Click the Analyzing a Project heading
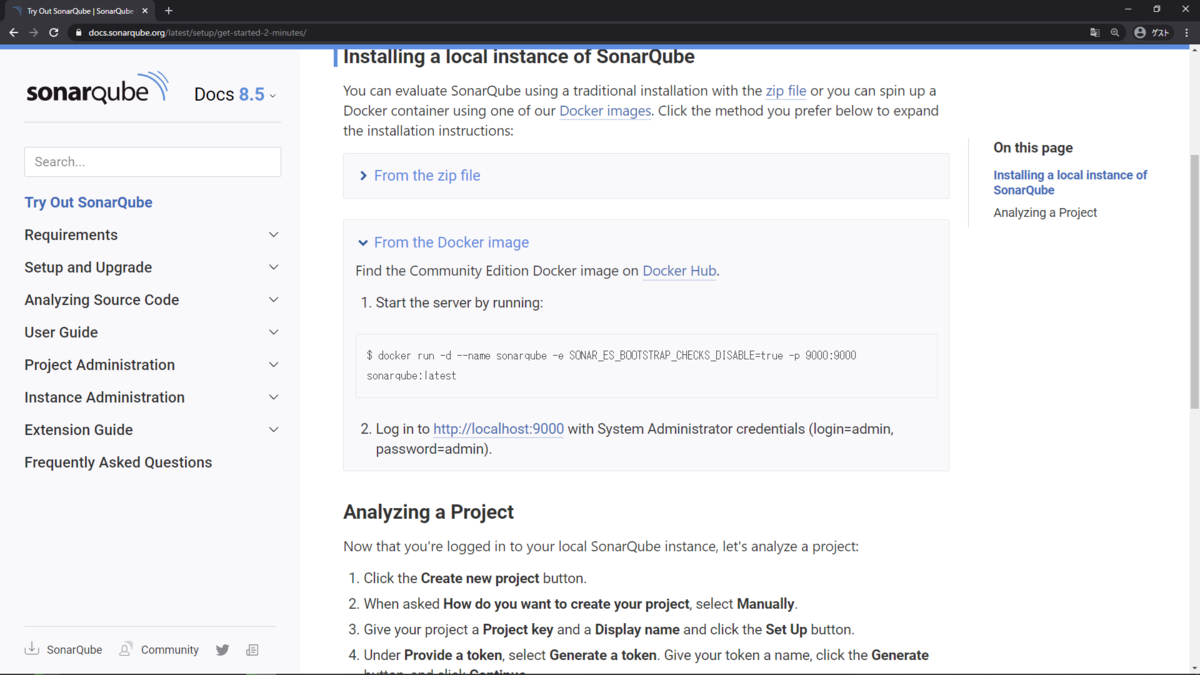 pos(428,512)
